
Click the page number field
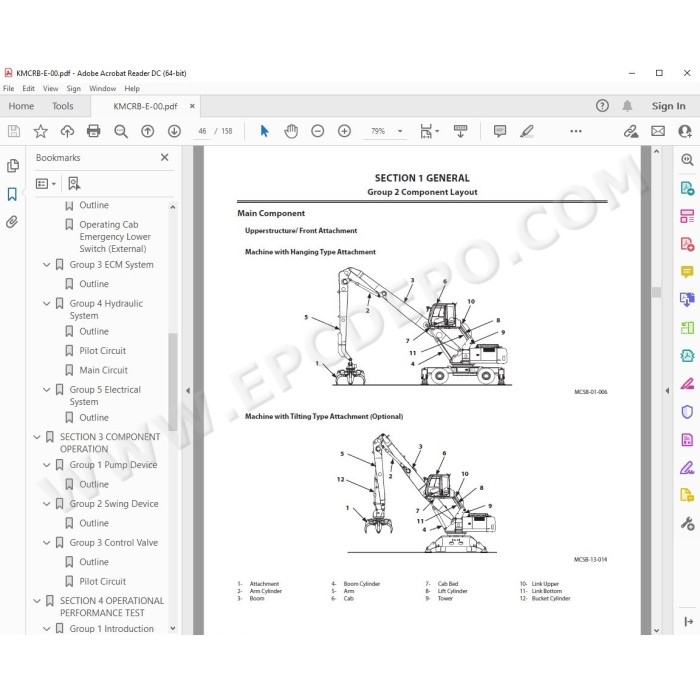pyautogui.click(x=202, y=131)
